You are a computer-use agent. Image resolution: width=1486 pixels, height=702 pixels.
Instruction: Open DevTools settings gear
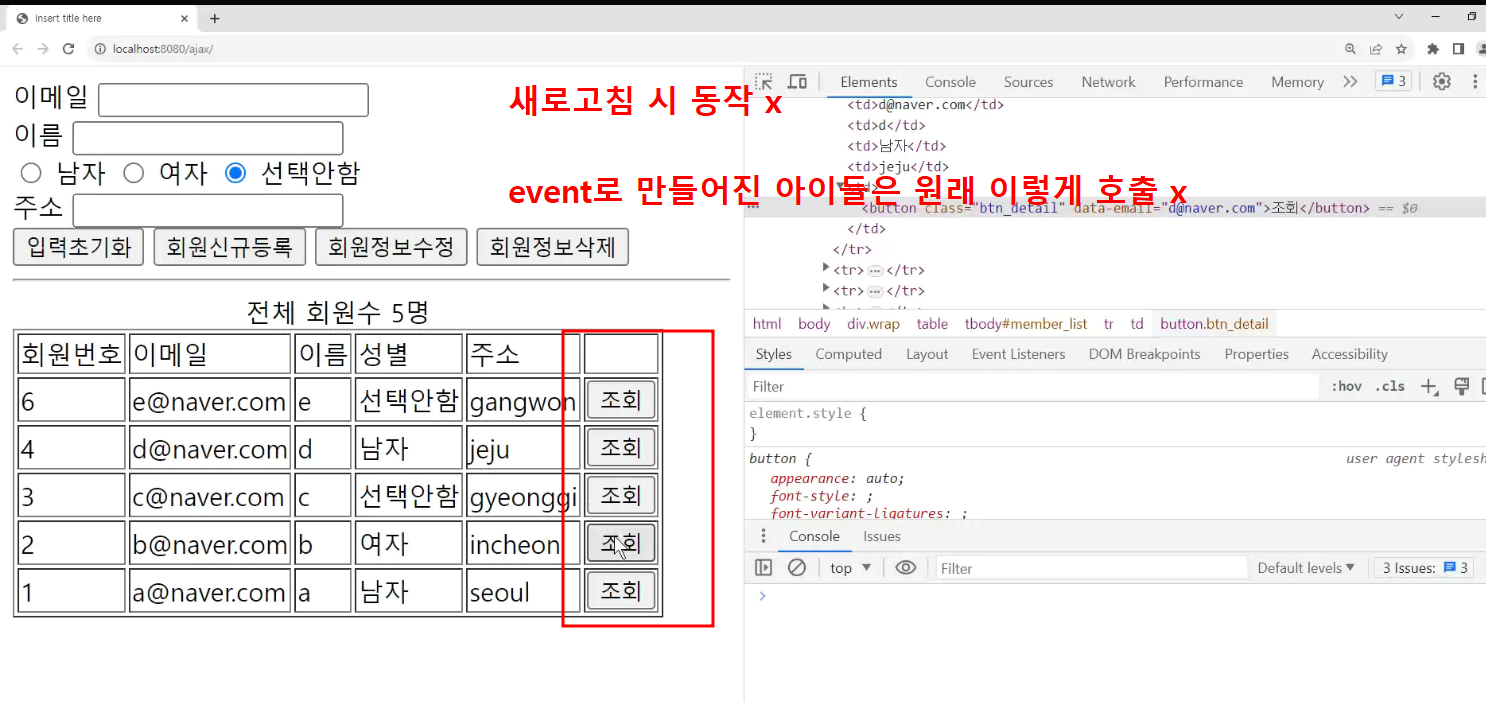pos(1442,82)
